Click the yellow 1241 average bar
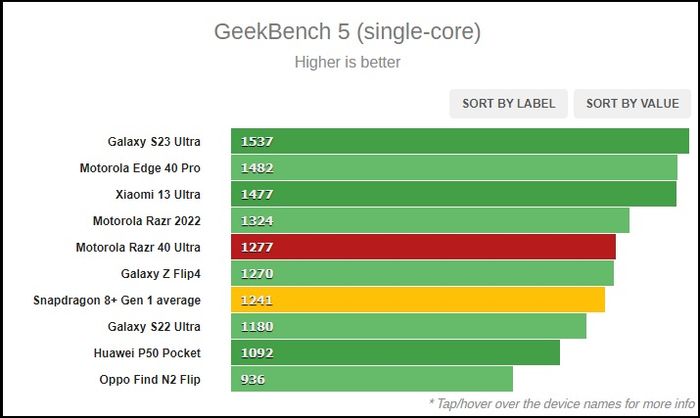This screenshot has width=700, height=418. [418, 300]
